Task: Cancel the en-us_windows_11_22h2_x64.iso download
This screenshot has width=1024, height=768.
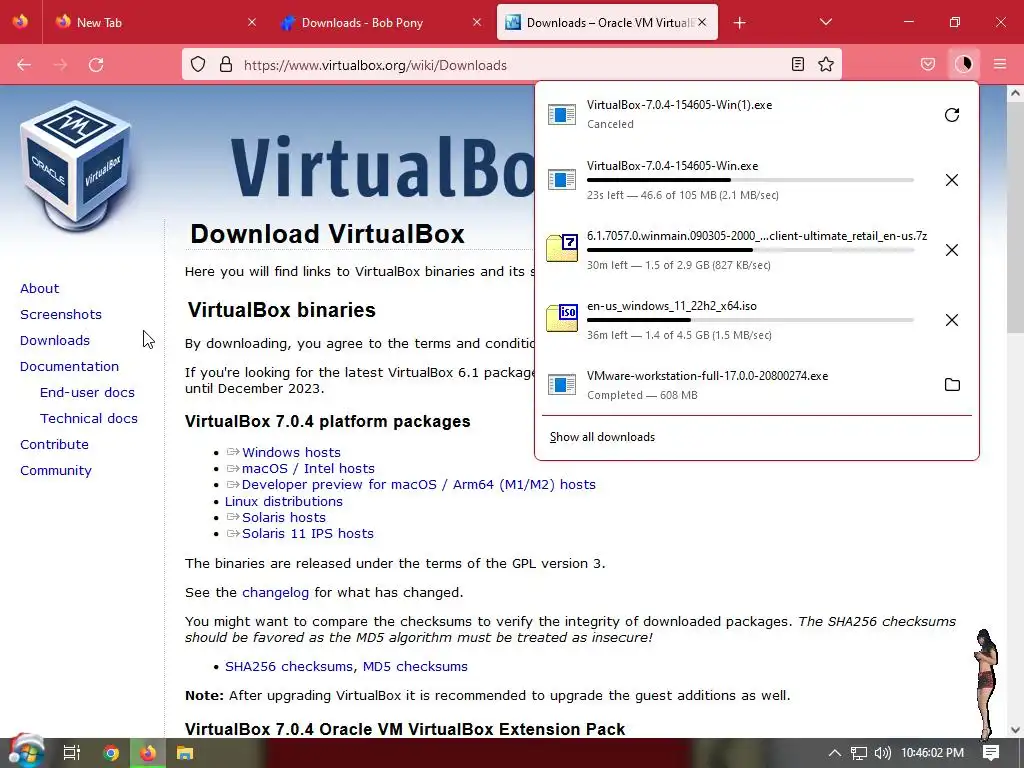Action: [952, 320]
